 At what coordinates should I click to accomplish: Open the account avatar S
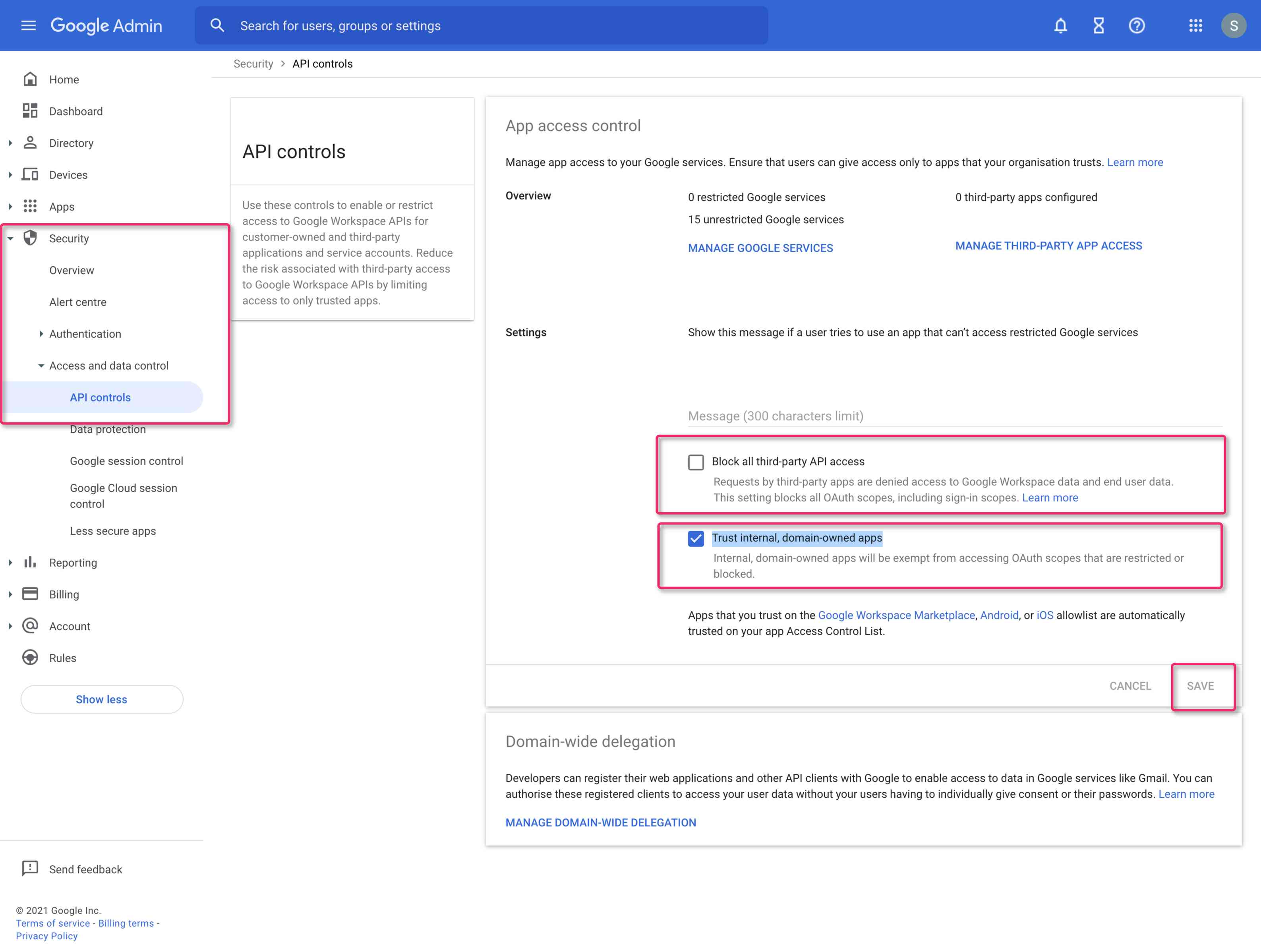coord(1234,26)
